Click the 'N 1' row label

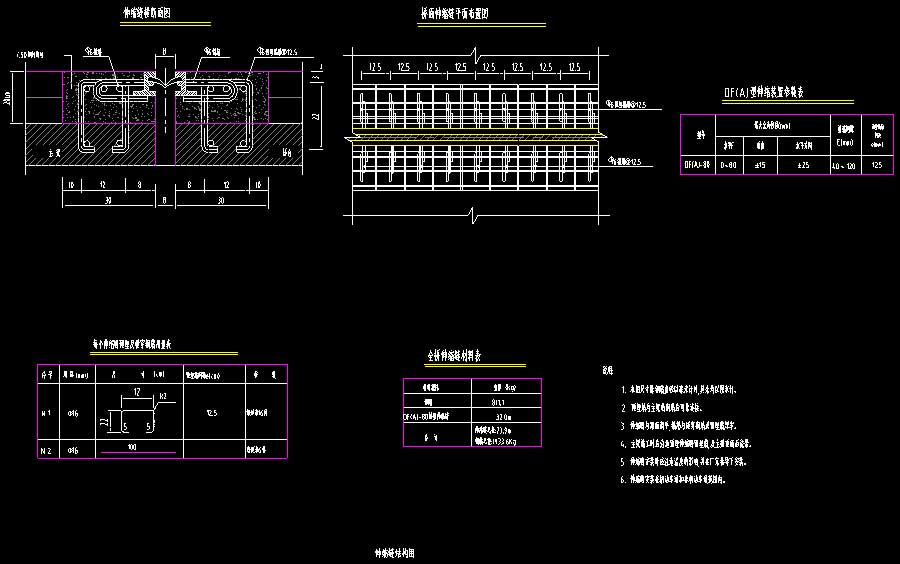point(46,413)
